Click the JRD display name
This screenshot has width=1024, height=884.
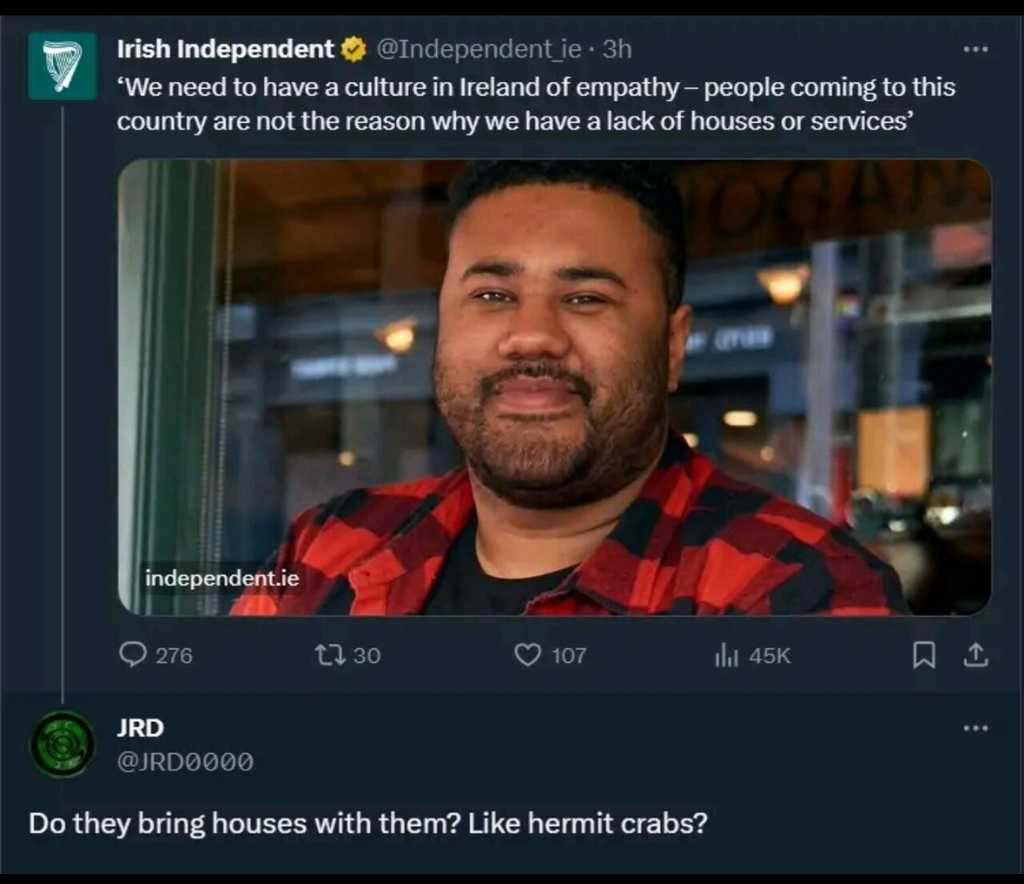140,727
